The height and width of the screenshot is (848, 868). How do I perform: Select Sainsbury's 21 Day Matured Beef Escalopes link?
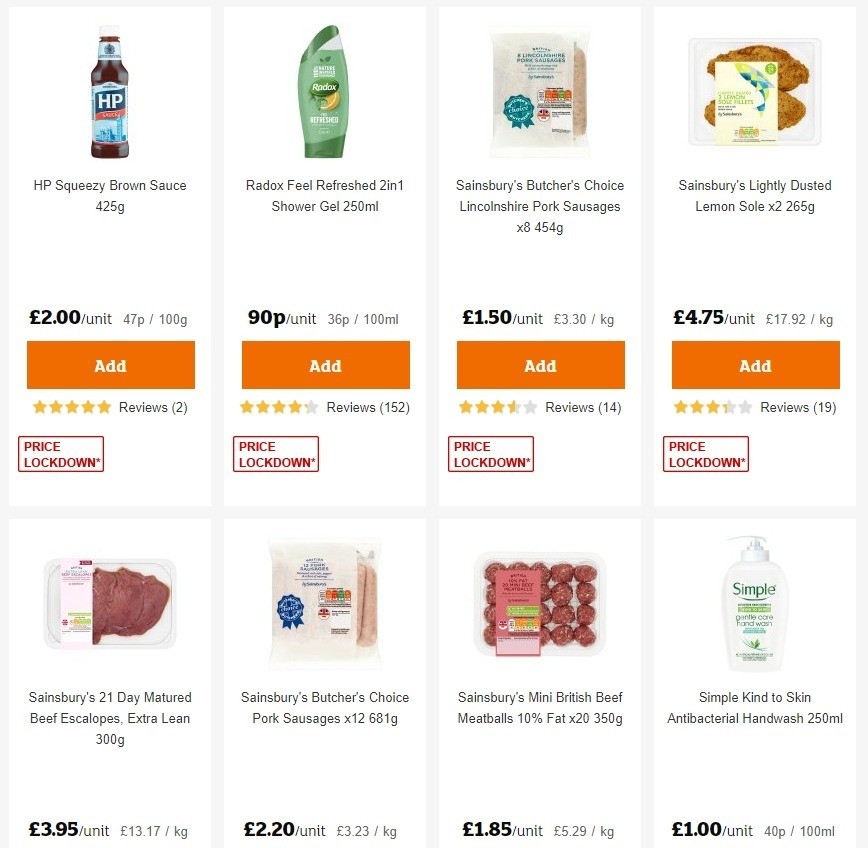coord(110,718)
